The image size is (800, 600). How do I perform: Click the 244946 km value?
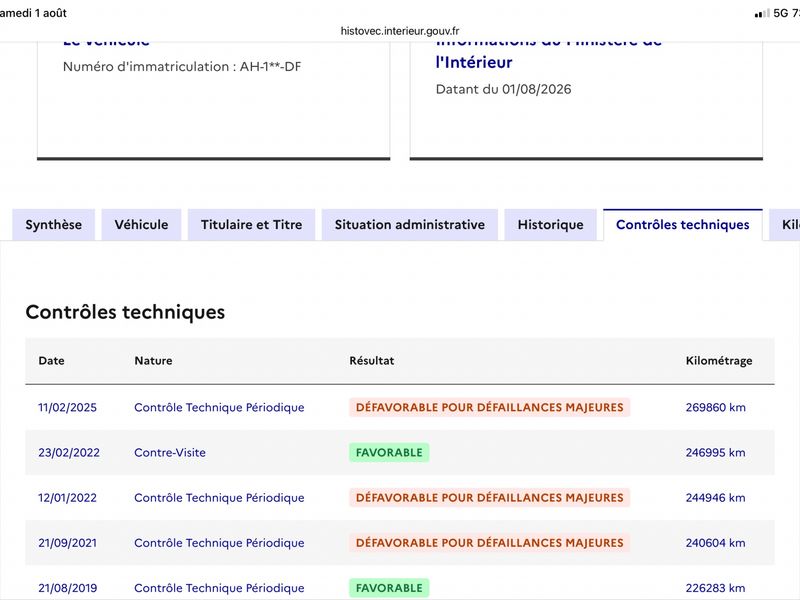(715, 498)
